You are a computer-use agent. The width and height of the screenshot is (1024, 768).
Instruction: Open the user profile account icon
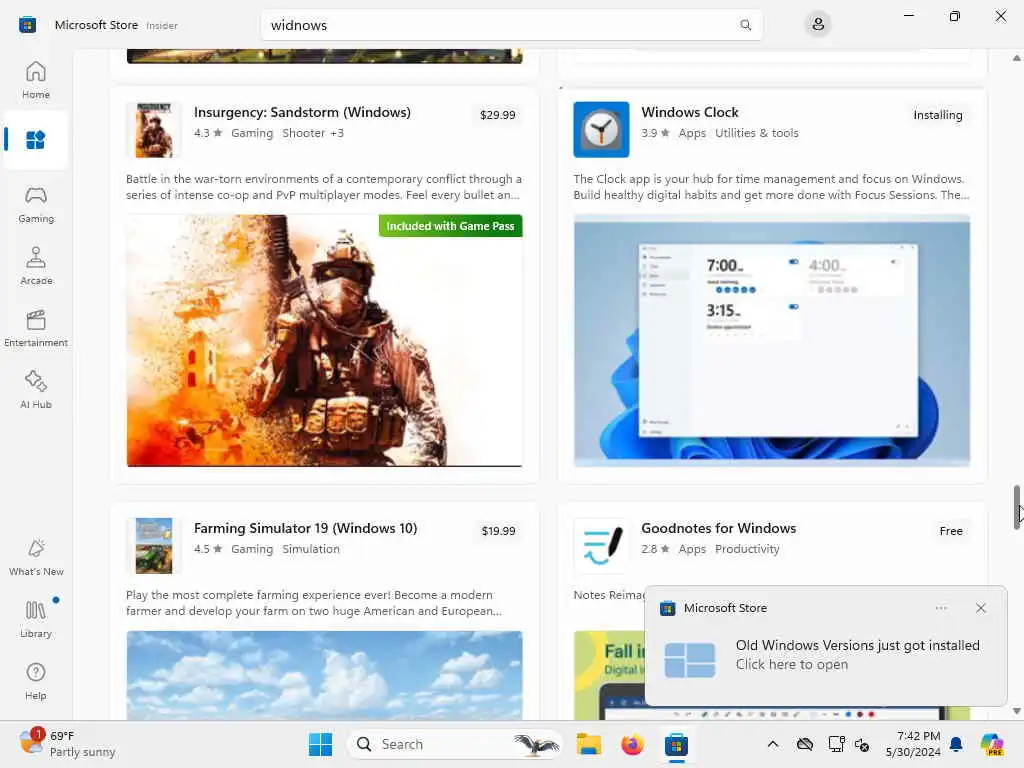(818, 25)
